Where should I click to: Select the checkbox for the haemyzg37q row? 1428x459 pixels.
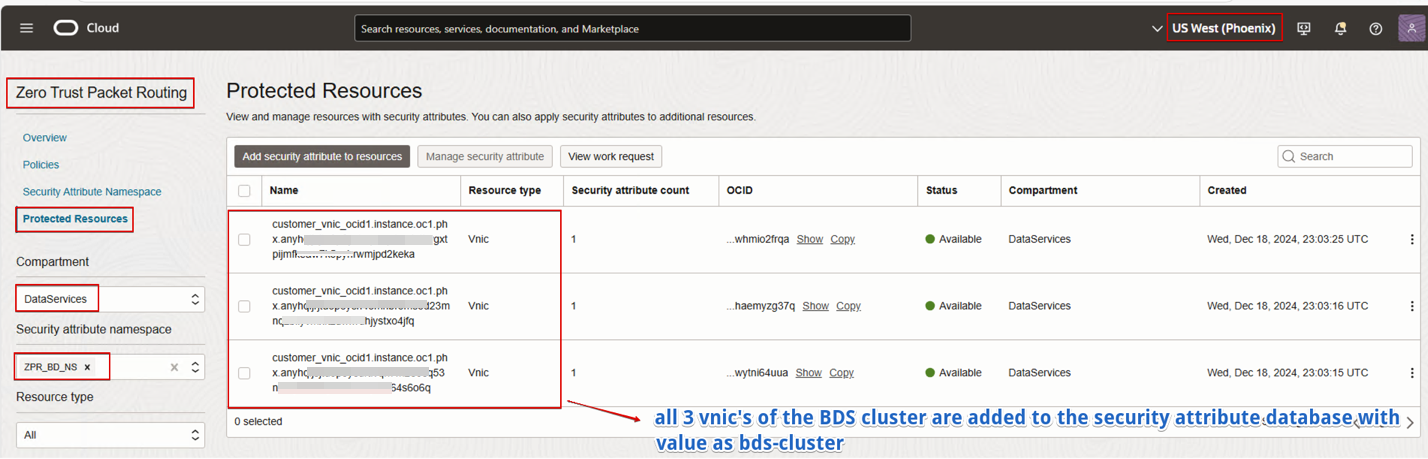pos(244,306)
